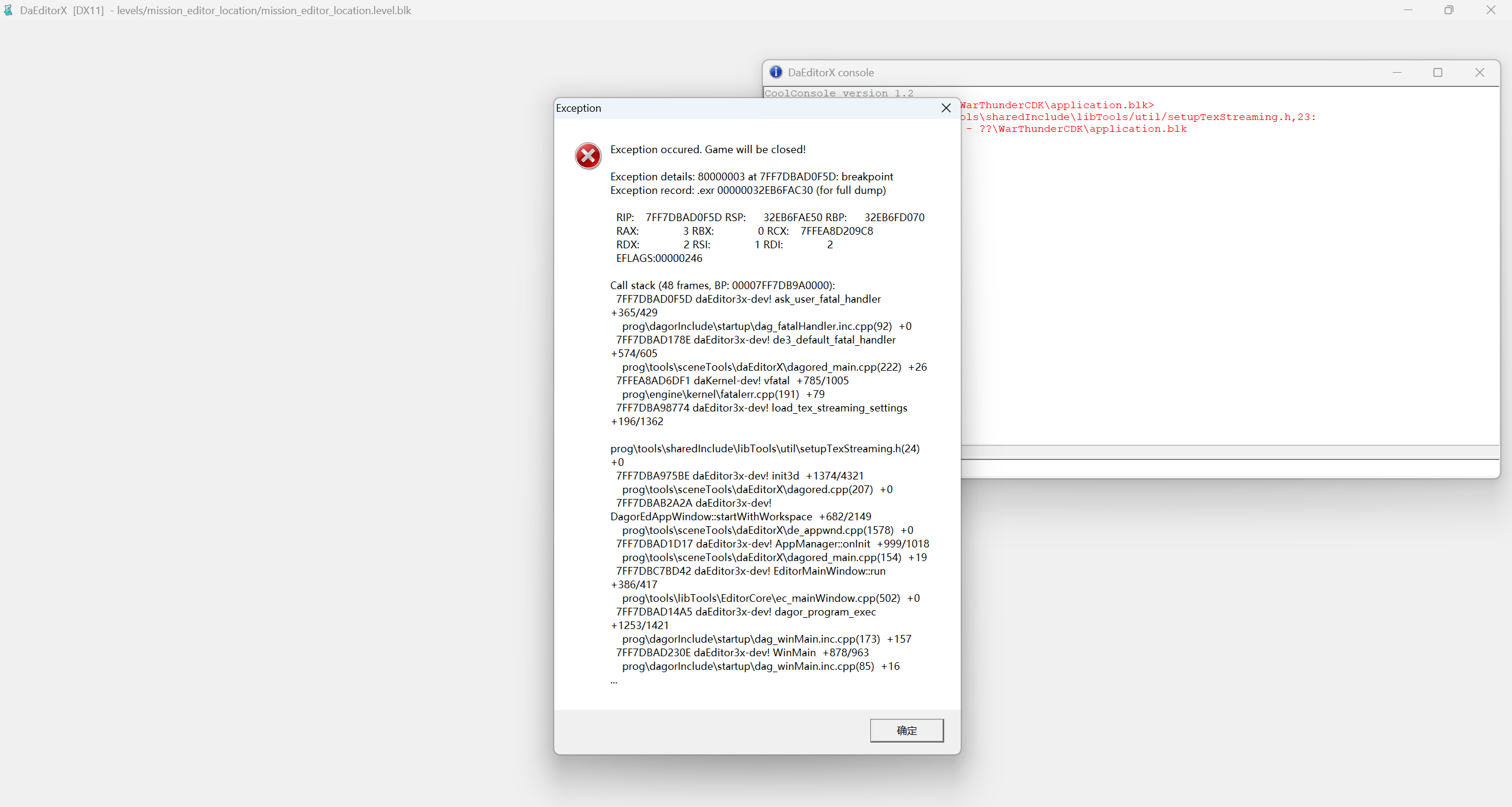Click 'Exception occured. Game will be closed!' text
The height and width of the screenshot is (807, 1512).
(707, 150)
